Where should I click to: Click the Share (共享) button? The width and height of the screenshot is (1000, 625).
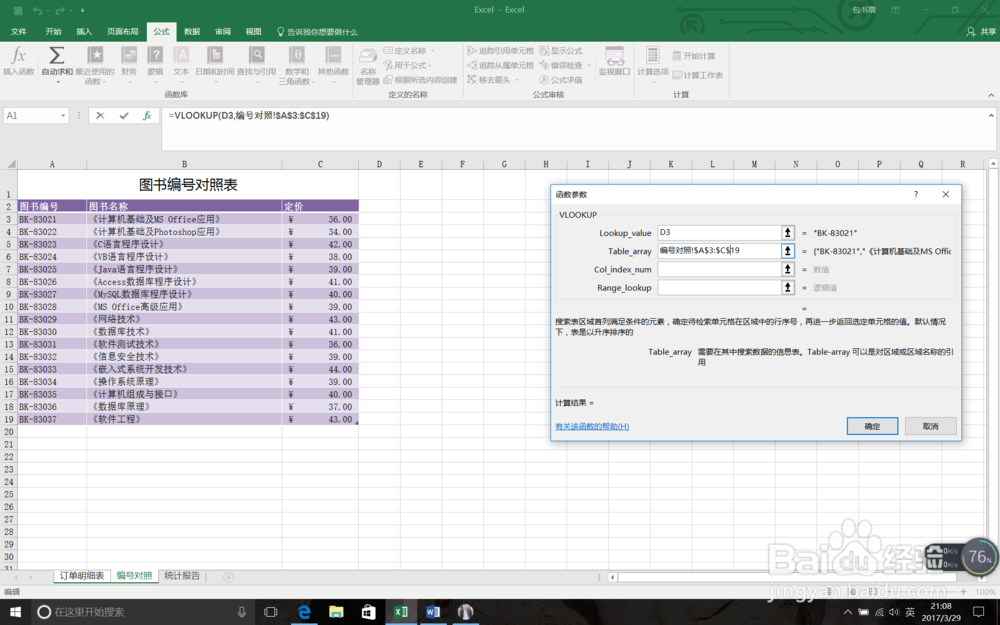click(x=981, y=31)
